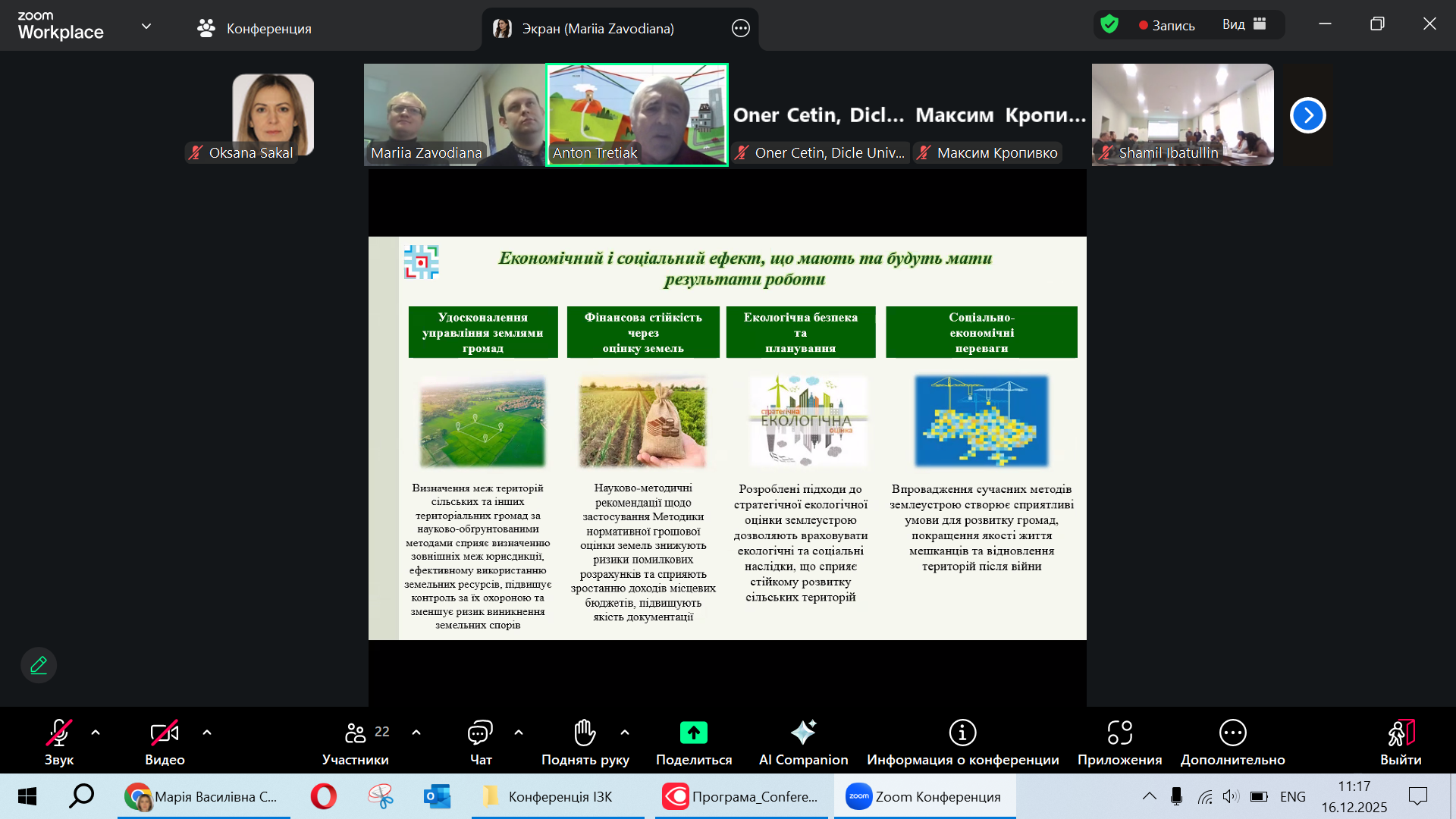The height and width of the screenshot is (819, 1456).
Task: Open conference information
Action: coord(962,742)
